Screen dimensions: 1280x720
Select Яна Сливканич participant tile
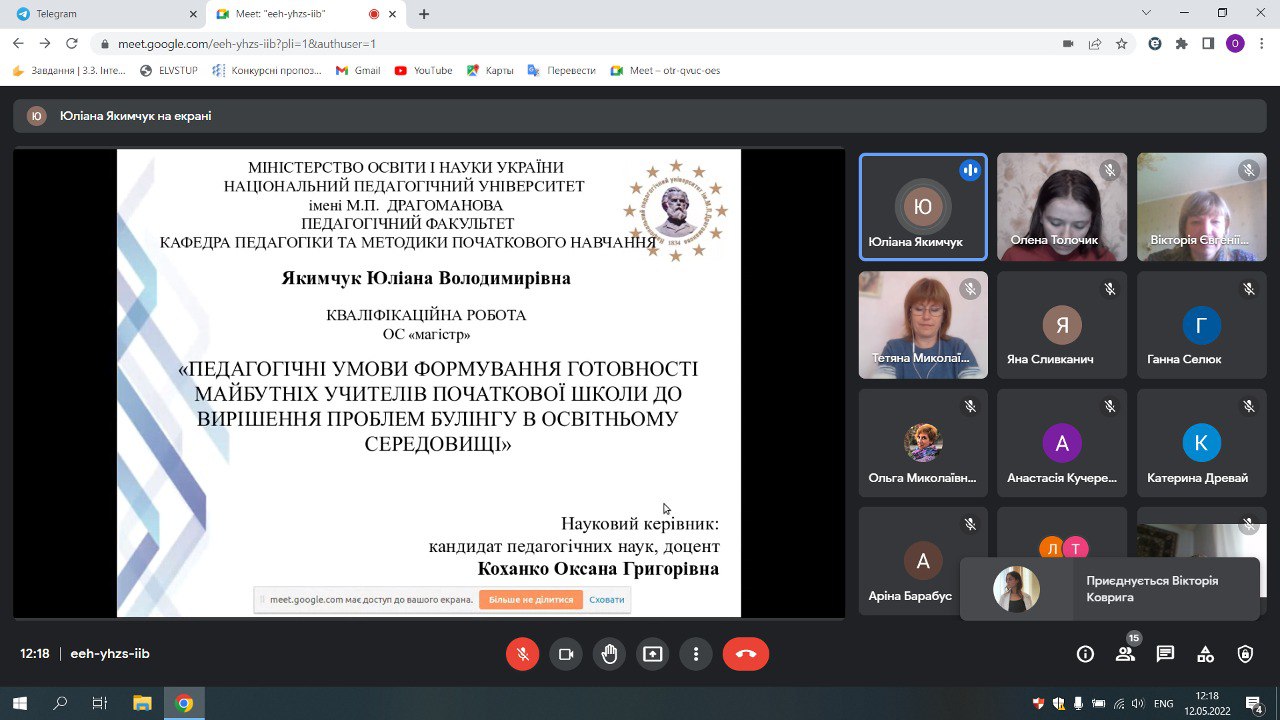[x=1062, y=325]
